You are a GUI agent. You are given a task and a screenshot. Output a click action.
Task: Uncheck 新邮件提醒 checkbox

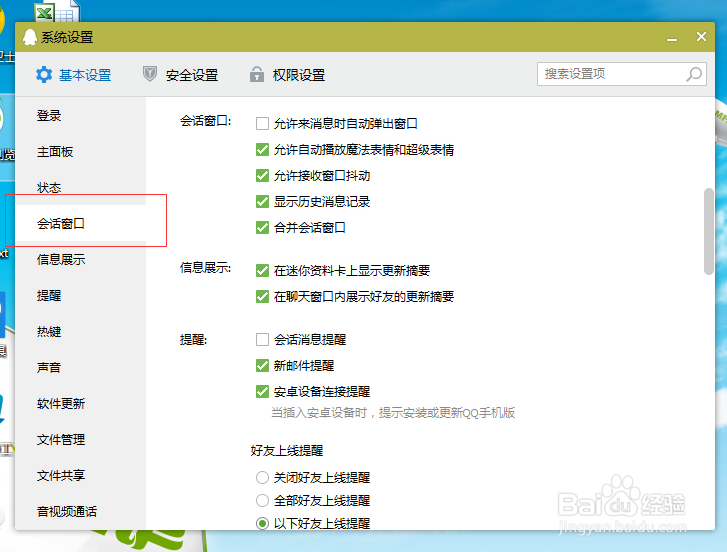click(262, 366)
